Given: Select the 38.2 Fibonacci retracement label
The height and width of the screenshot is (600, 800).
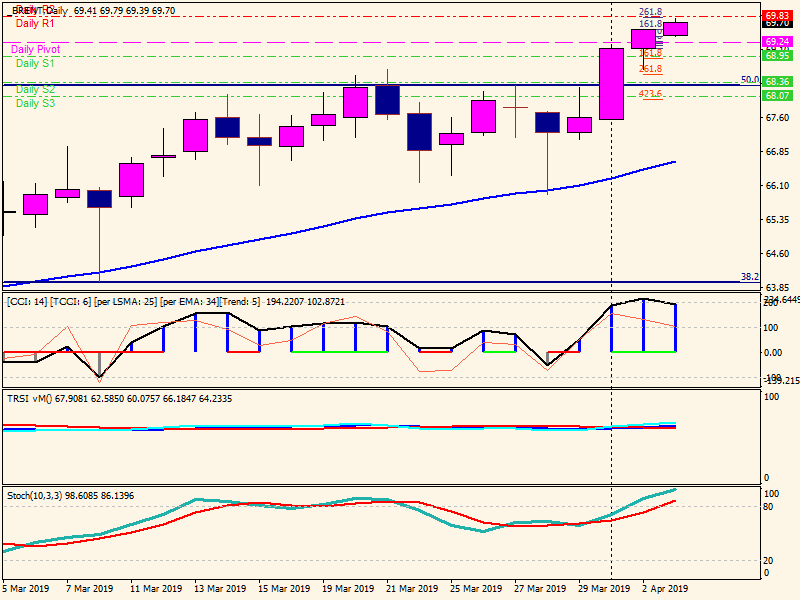Looking at the screenshot, I should [750, 276].
